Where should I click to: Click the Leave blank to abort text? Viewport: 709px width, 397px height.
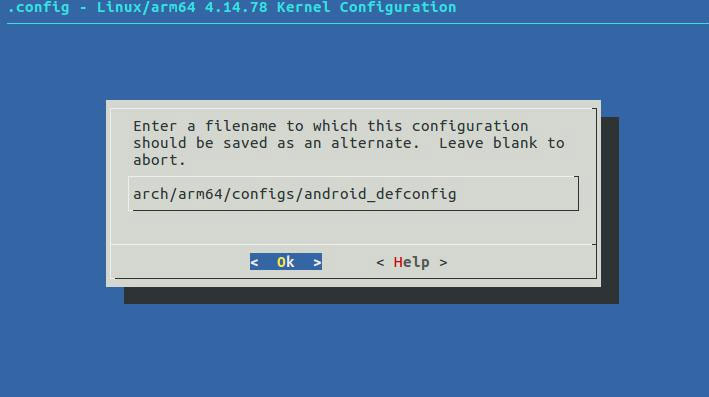point(349,151)
